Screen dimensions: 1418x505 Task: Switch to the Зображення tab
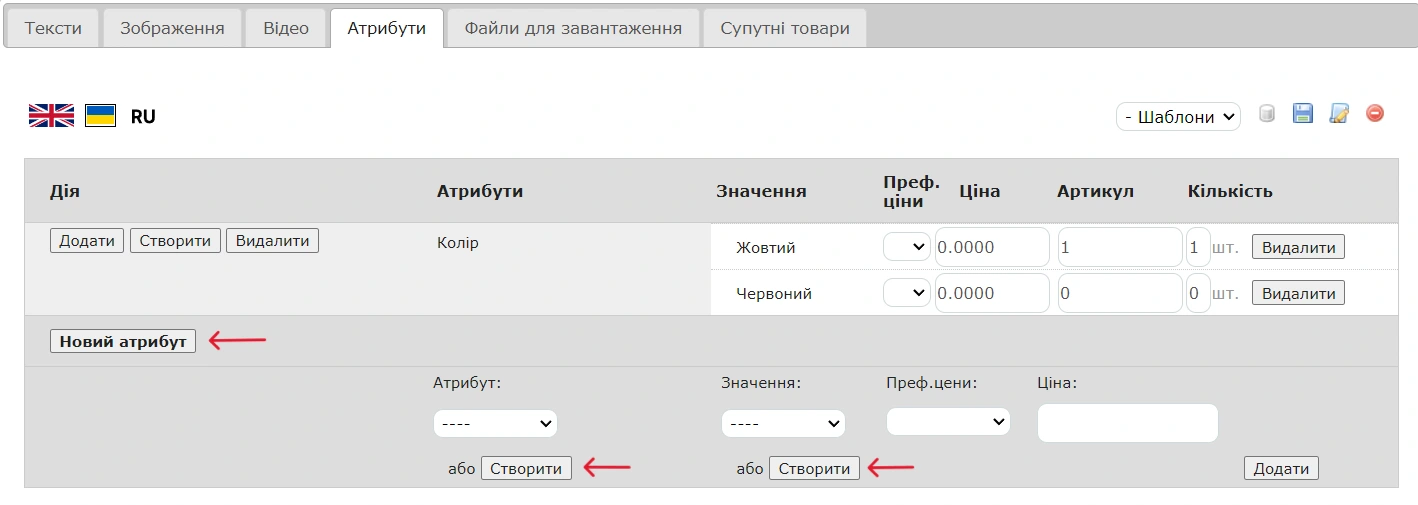tap(172, 28)
